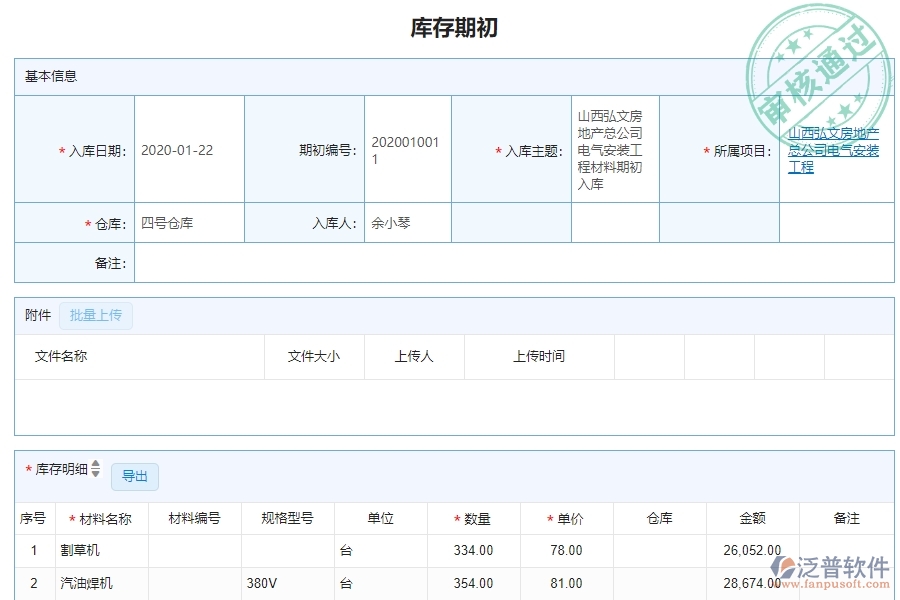Click the 导出 export button
Viewport: 900px width, 600px height.
(x=134, y=477)
